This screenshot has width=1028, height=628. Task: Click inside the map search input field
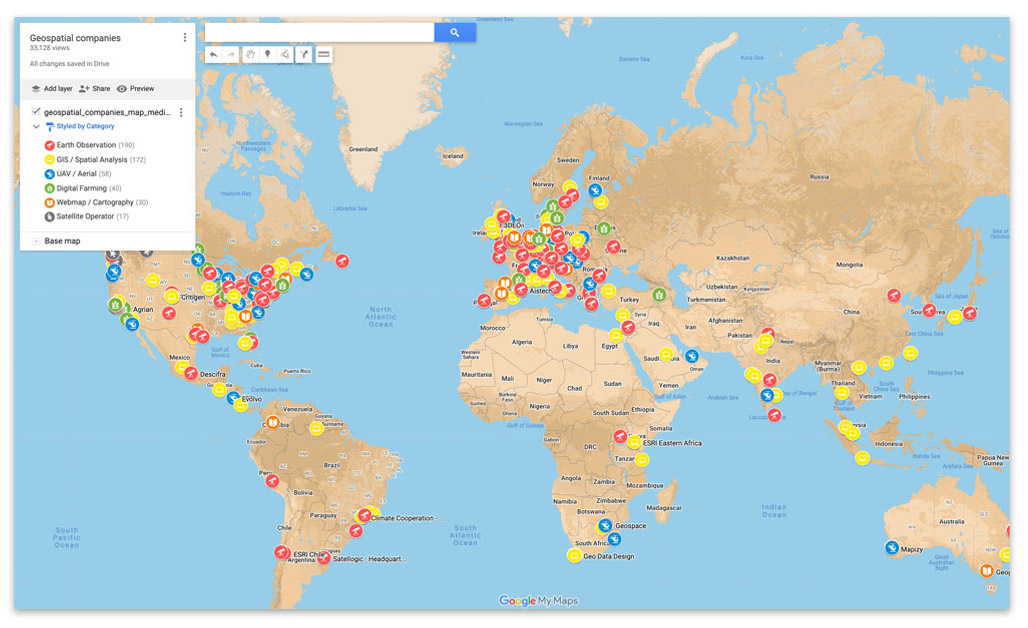(320, 32)
